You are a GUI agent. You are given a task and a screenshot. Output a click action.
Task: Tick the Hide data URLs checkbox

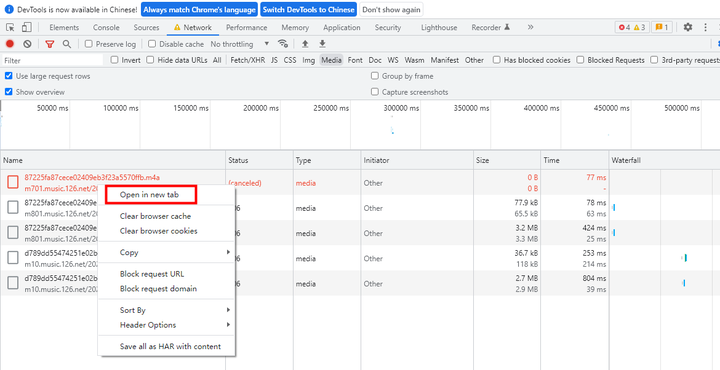pyautogui.click(x=150, y=60)
